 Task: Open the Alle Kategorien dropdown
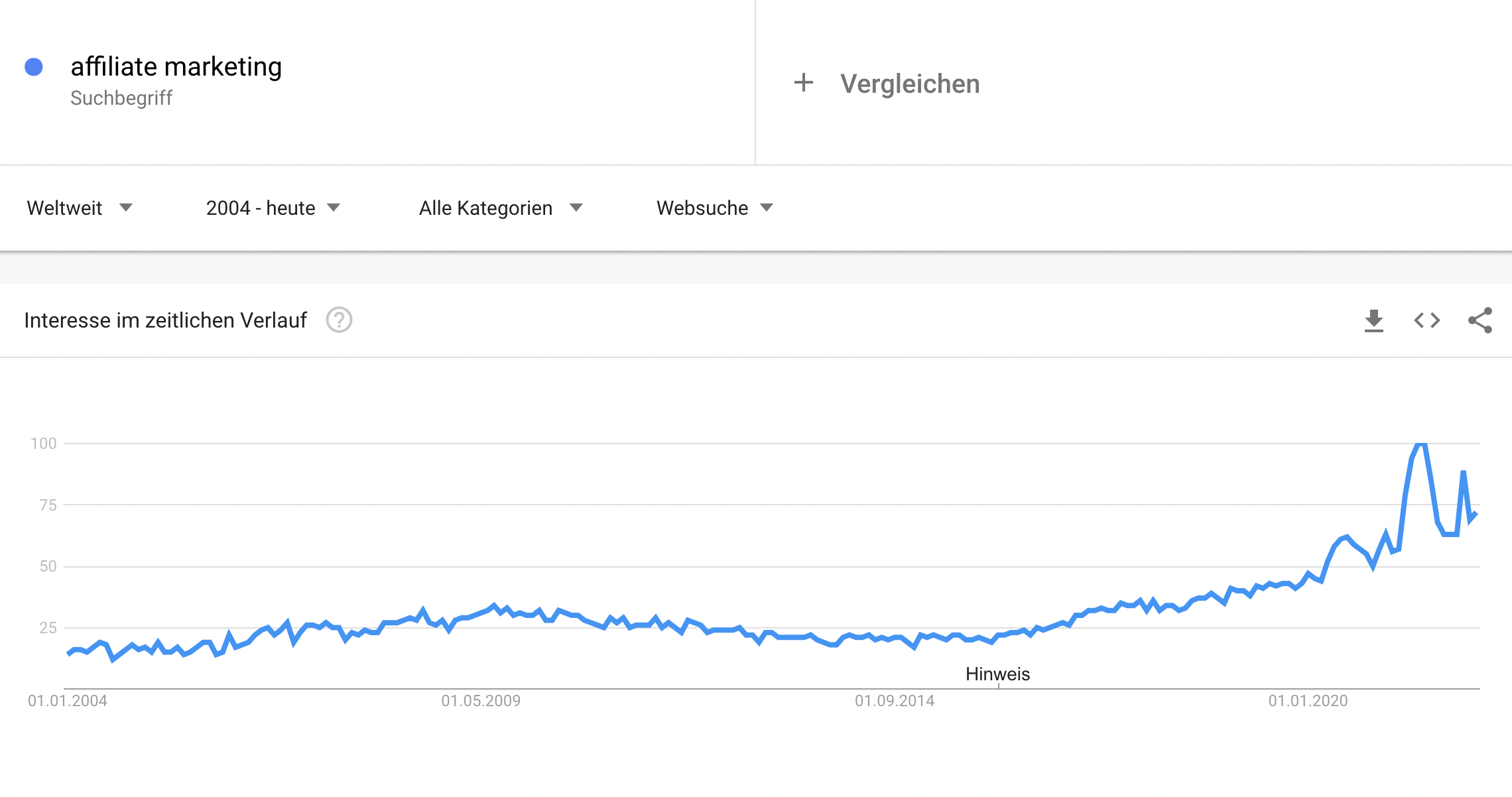(x=501, y=208)
